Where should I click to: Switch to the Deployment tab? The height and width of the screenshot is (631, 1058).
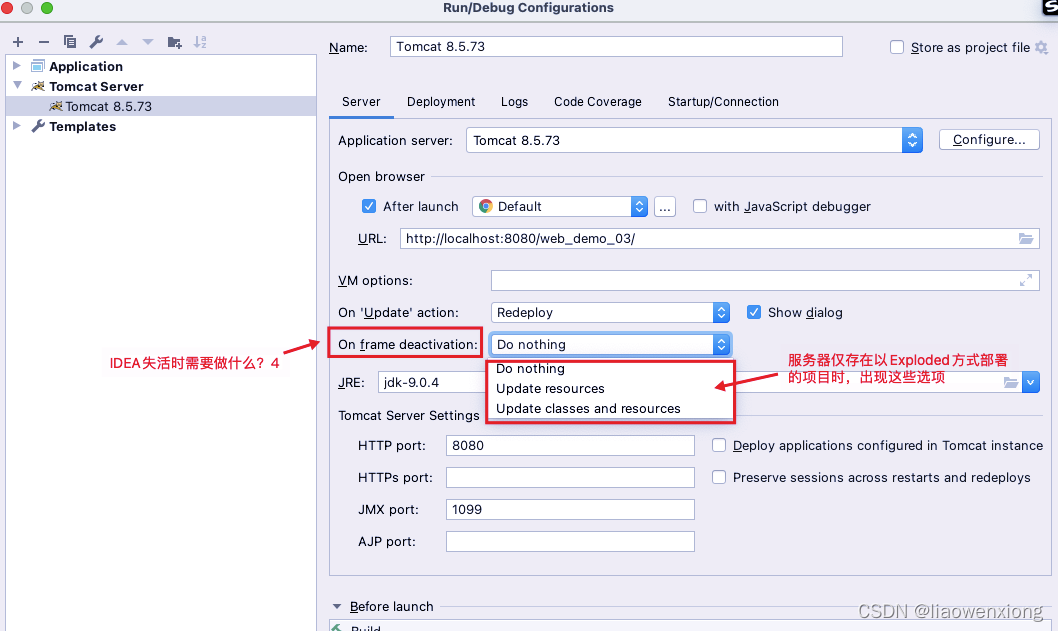(x=441, y=102)
